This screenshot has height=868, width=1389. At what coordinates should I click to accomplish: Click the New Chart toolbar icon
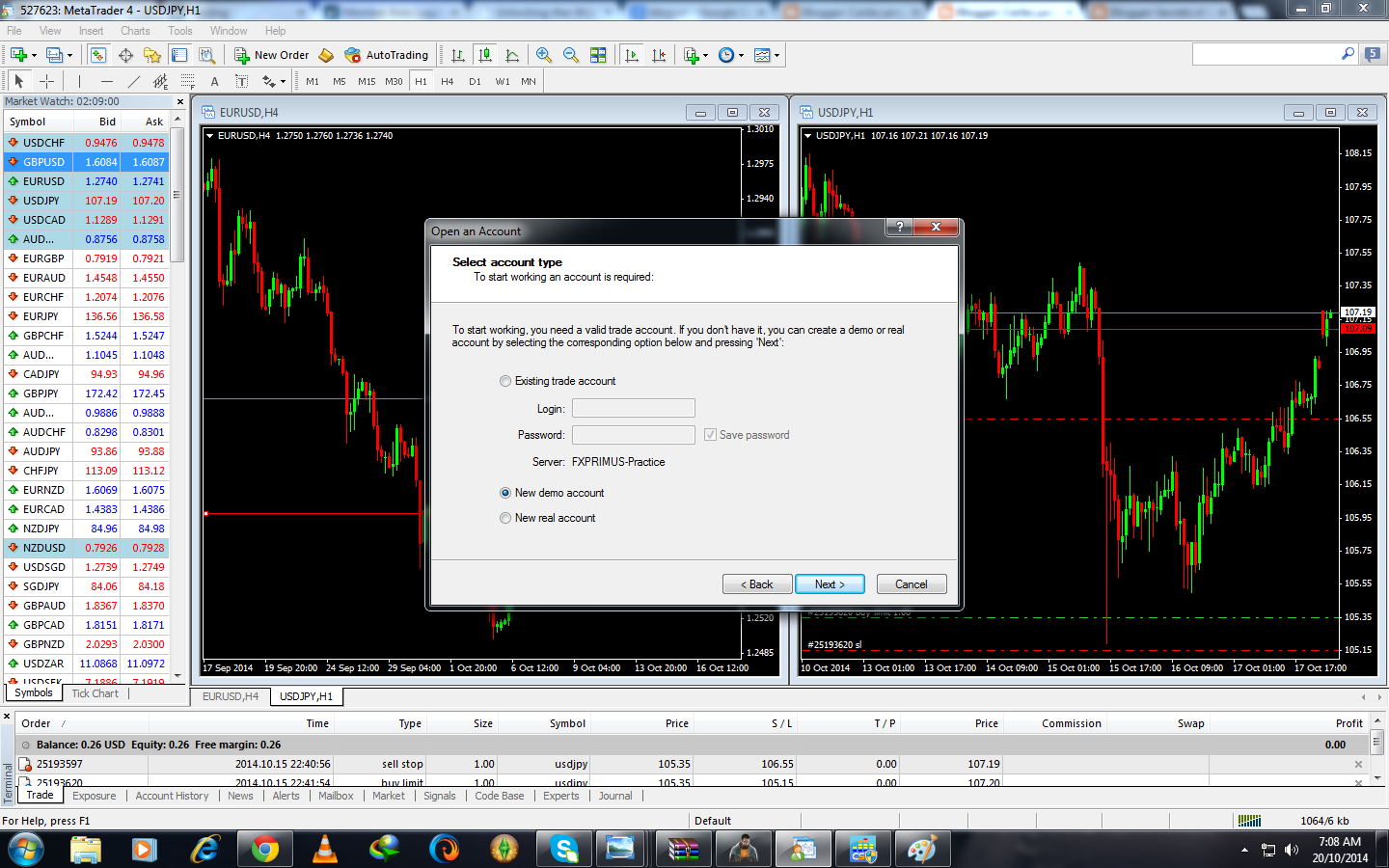point(18,55)
